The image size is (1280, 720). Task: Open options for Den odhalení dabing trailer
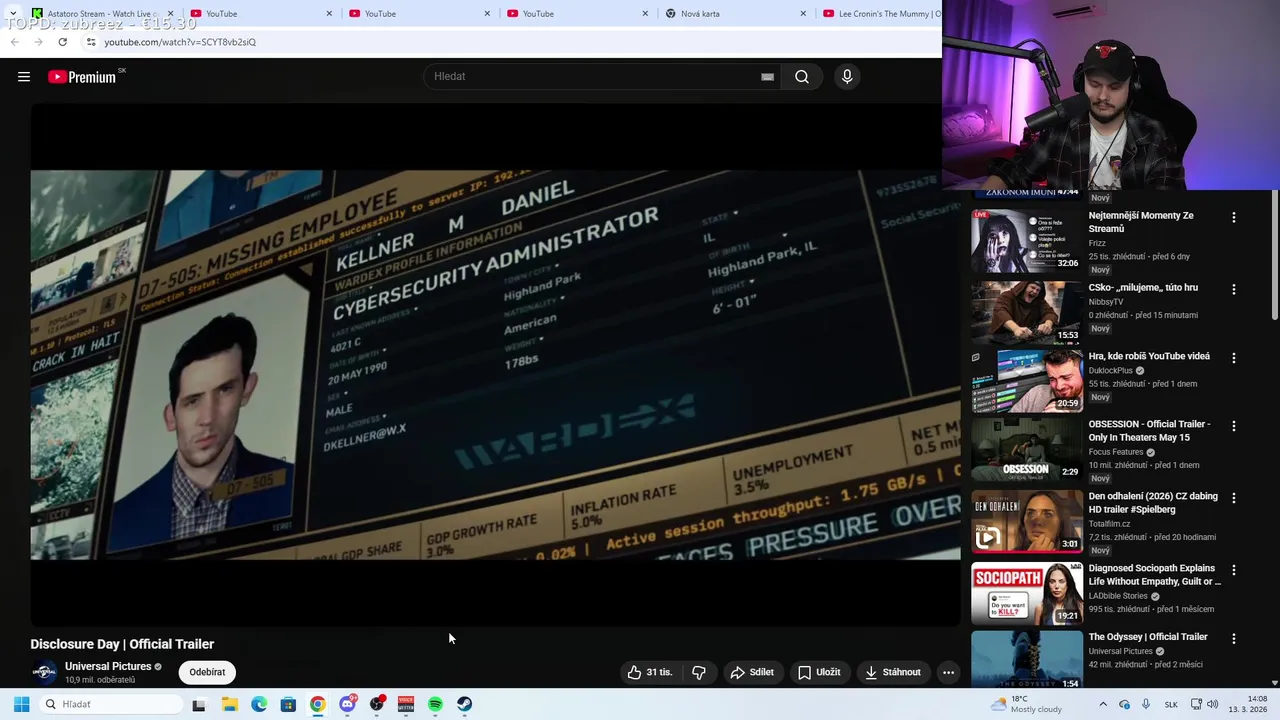click(x=1234, y=497)
